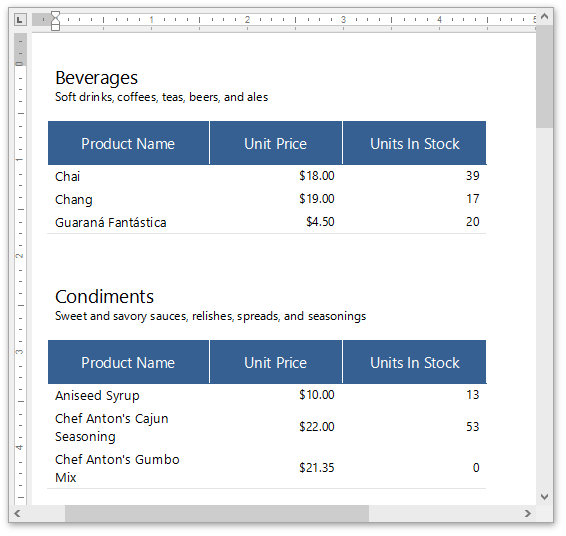
Task: Click the vertical scrollbar thumb
Action: [544, 76]
